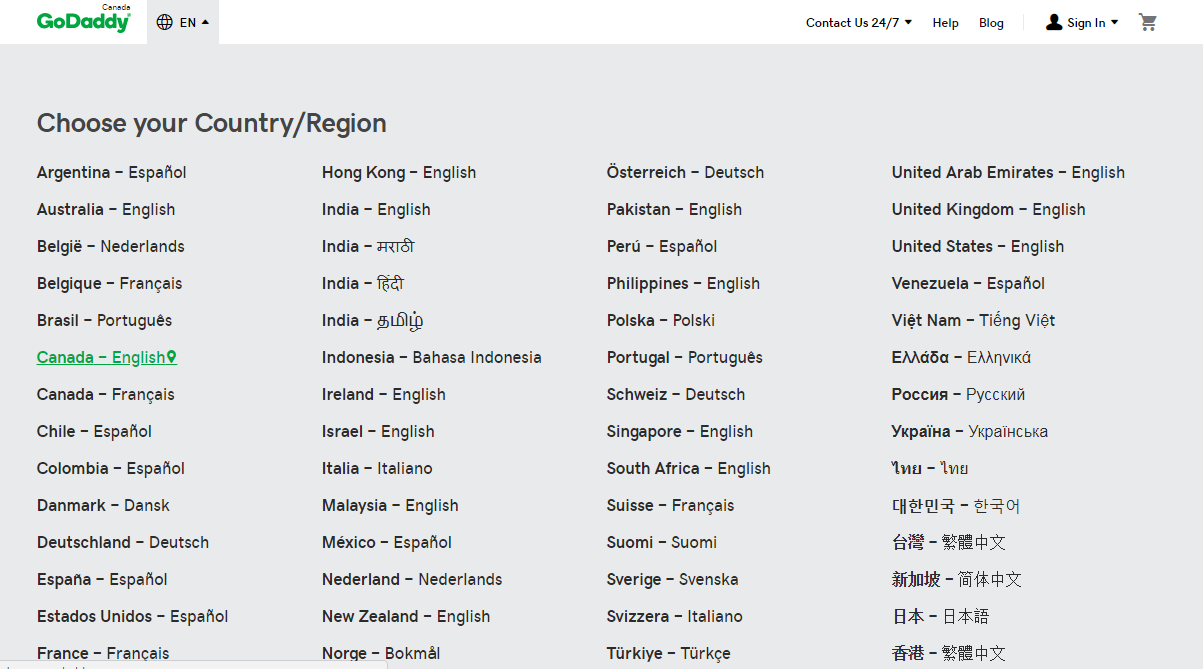Expand the Sign In menu

(x=1082, y=22)
